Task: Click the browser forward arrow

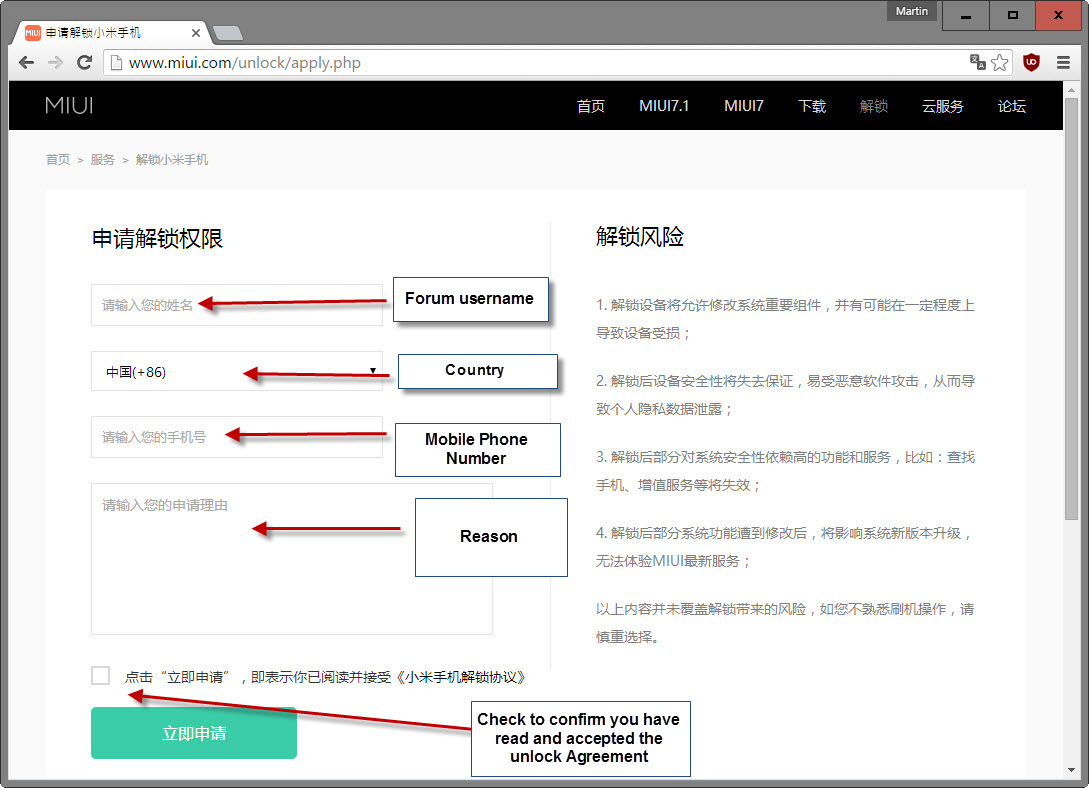Action: (56, 62)
